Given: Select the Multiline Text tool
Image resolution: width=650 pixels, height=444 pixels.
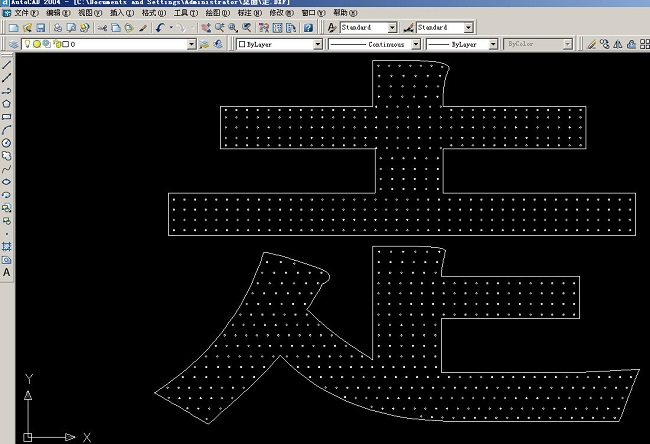Looking at the screenshot, I should [7, 271].
